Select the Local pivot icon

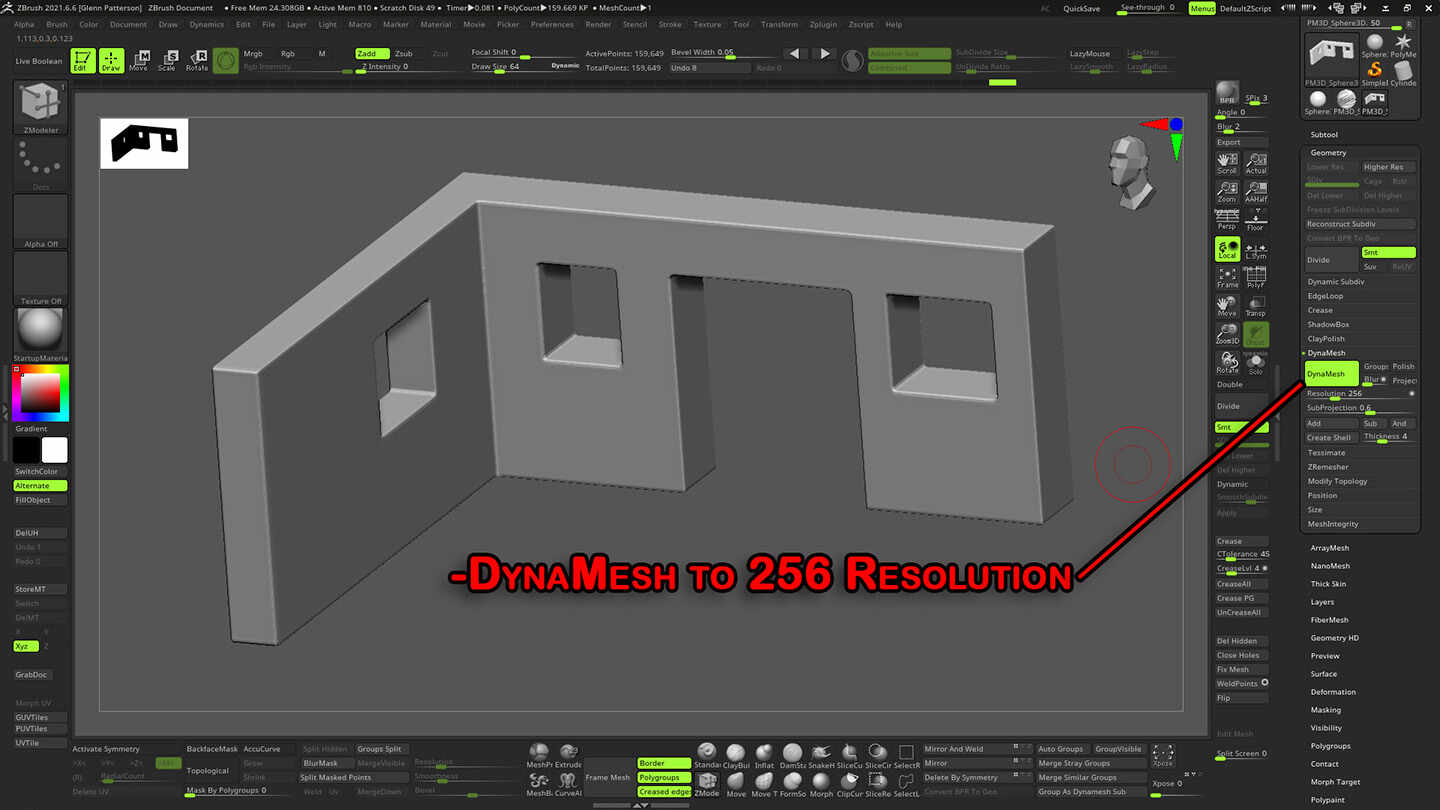1227,248
